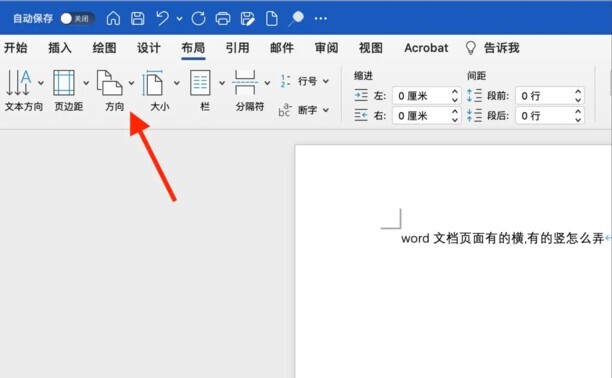This screenshot has height=378, width=612.
Task: Expand the 大小 dropdown arrow
Action: (177, 83)
